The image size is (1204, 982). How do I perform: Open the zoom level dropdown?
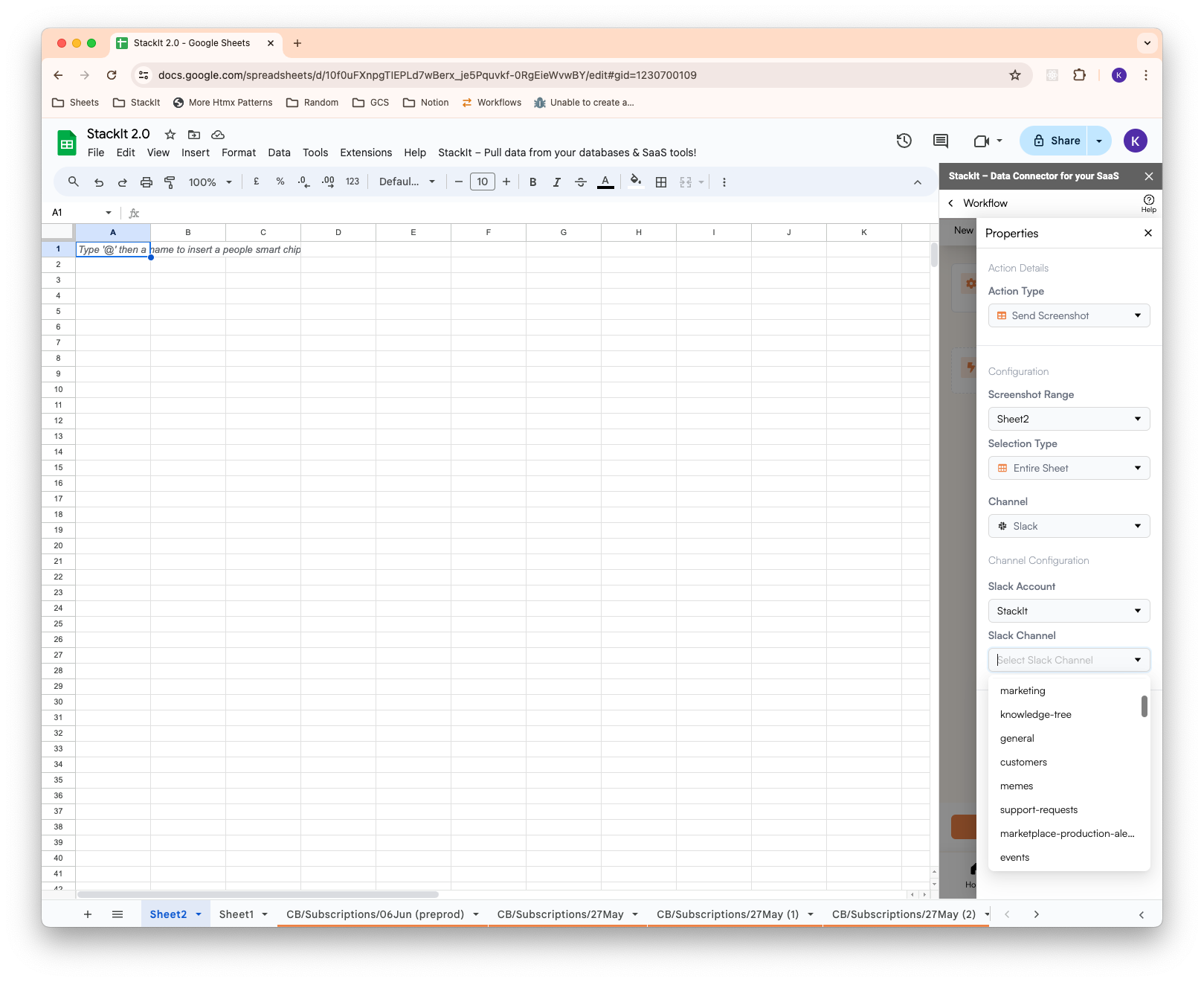pyautogui.click(x=210, y=182)
